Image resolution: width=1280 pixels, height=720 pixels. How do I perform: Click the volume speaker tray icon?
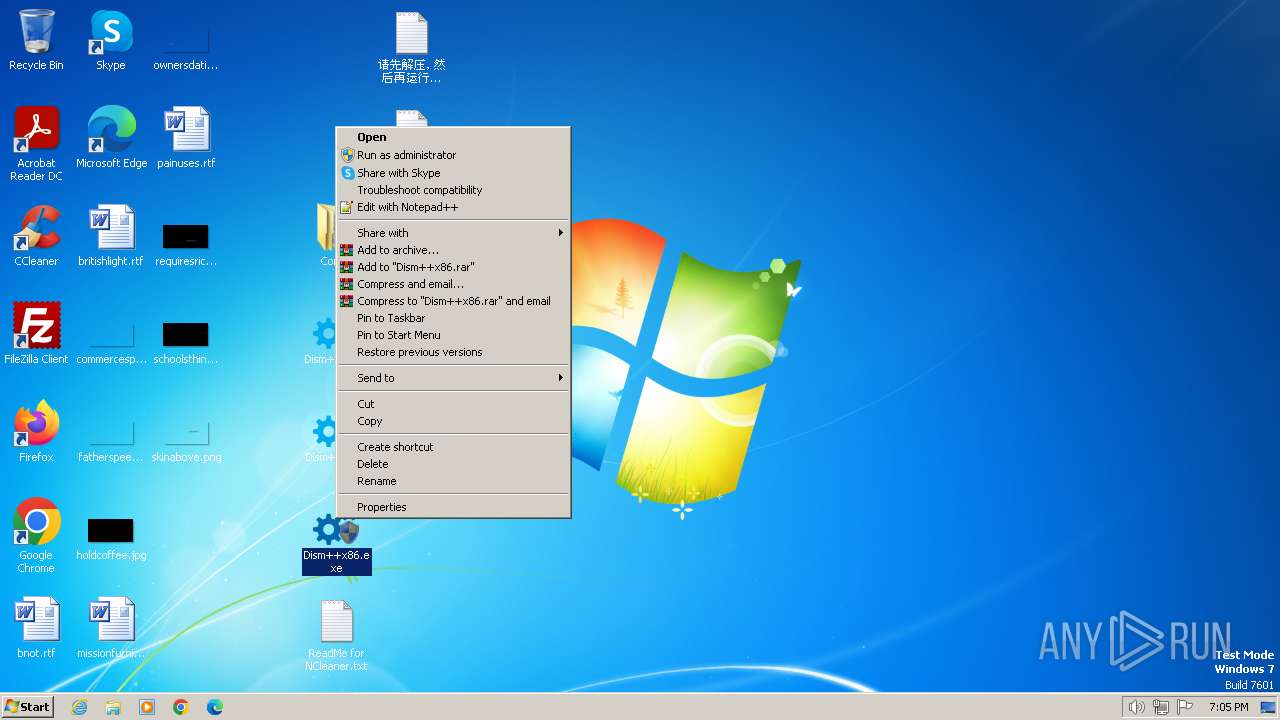1136,707
